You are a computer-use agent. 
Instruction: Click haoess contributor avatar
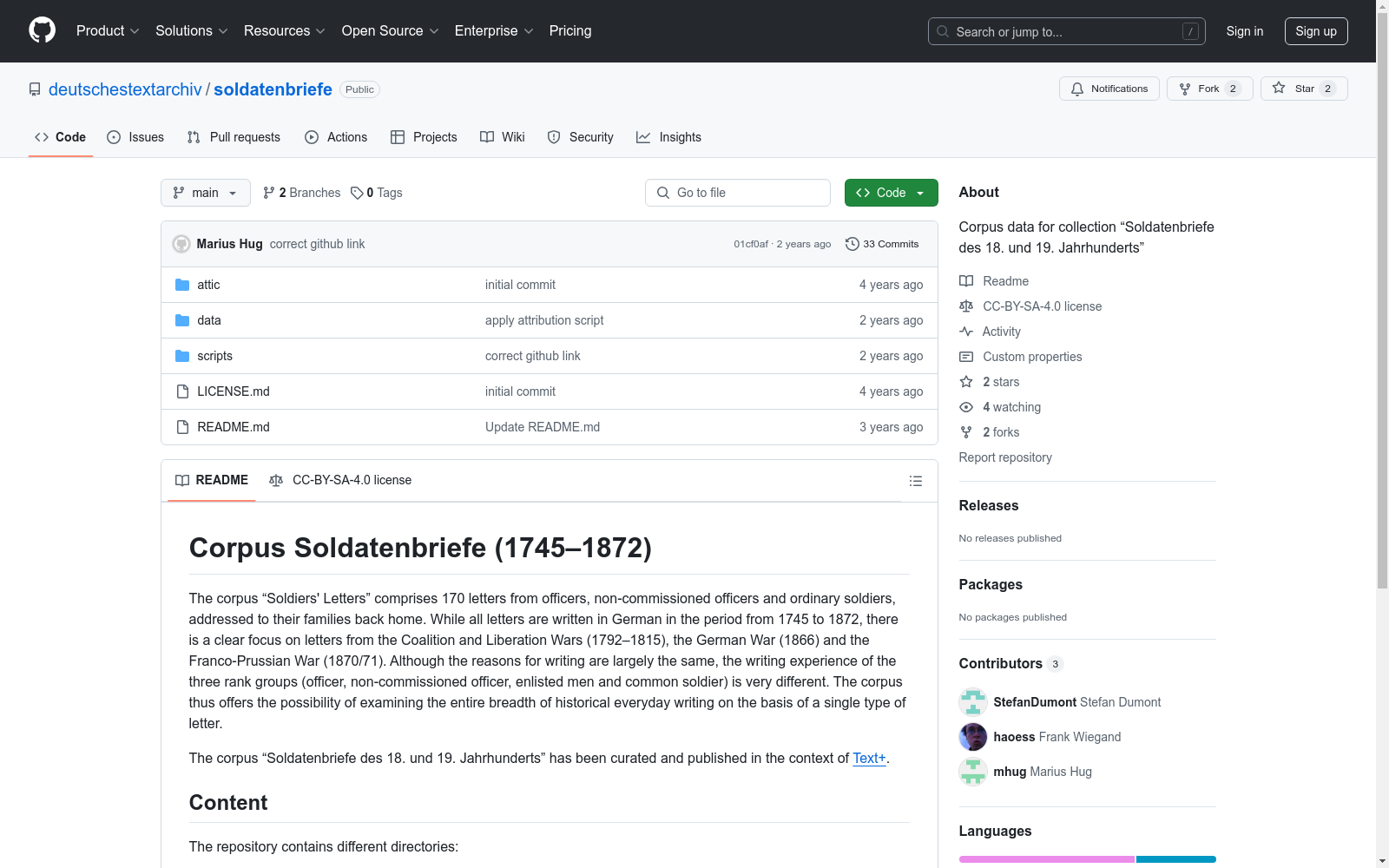point(973,737)
